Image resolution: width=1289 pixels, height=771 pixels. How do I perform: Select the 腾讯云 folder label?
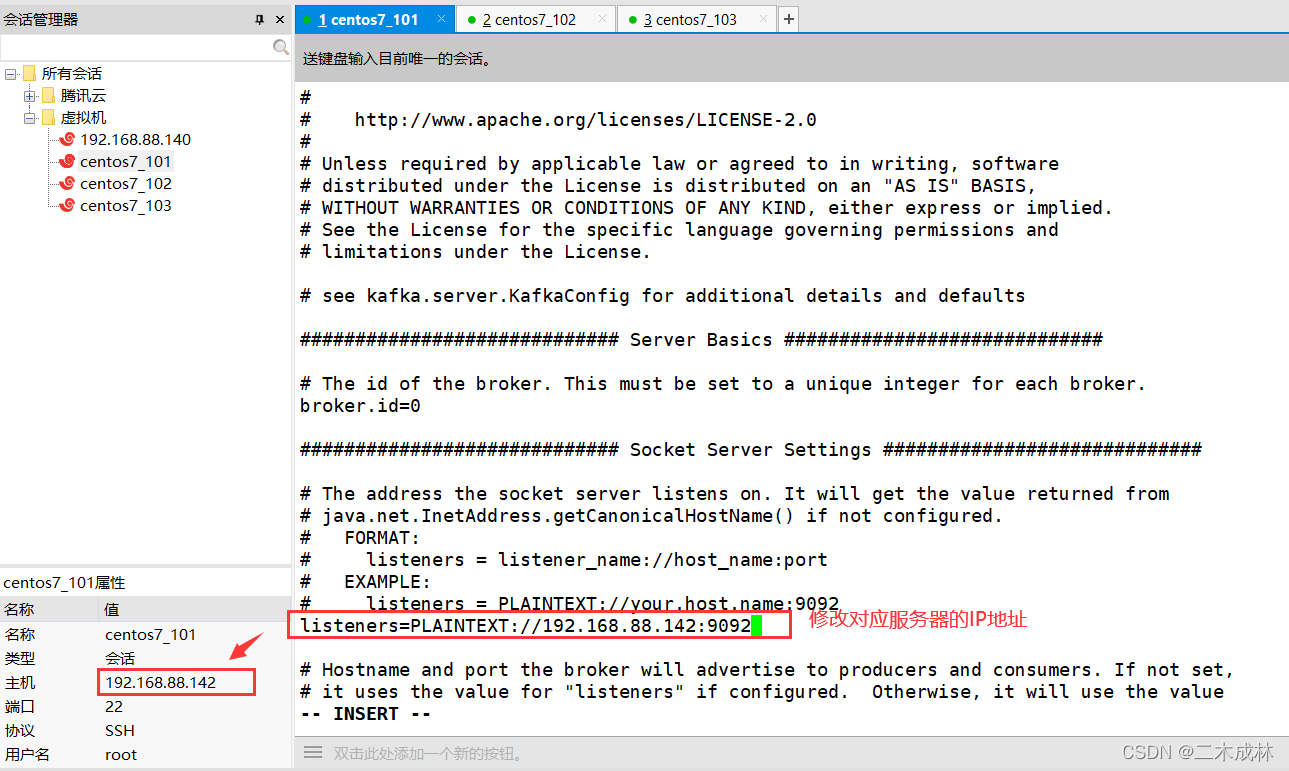83,96
